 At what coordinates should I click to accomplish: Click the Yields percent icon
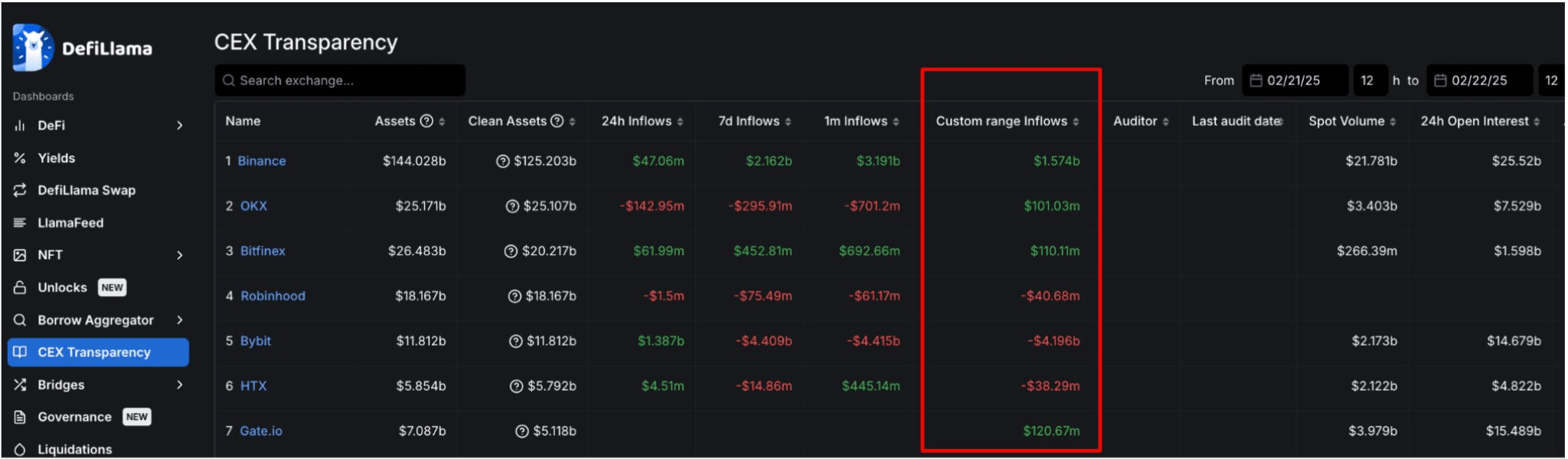pos(20,158)
